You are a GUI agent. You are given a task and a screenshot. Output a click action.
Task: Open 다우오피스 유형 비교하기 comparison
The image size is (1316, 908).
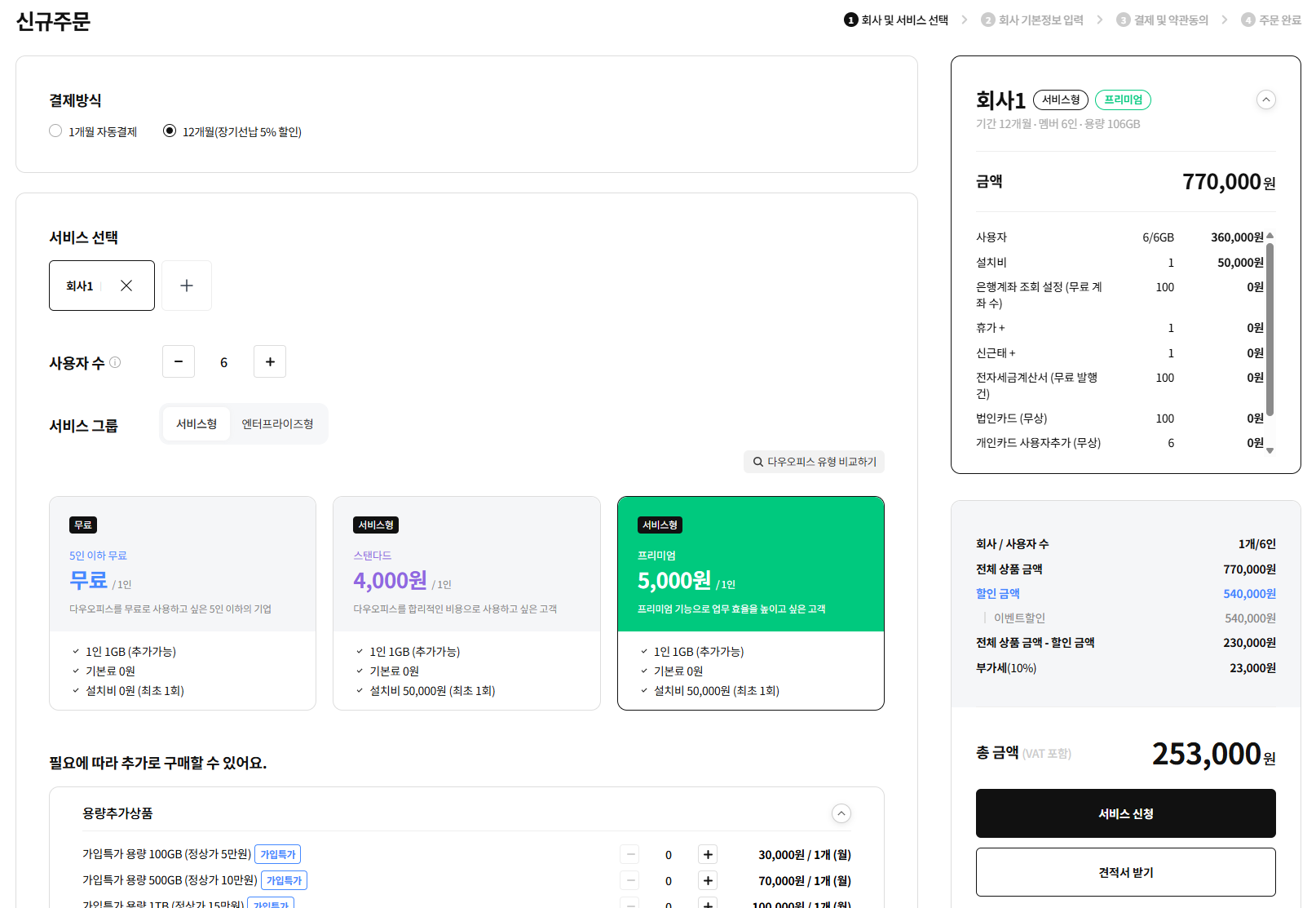(814, 462)
